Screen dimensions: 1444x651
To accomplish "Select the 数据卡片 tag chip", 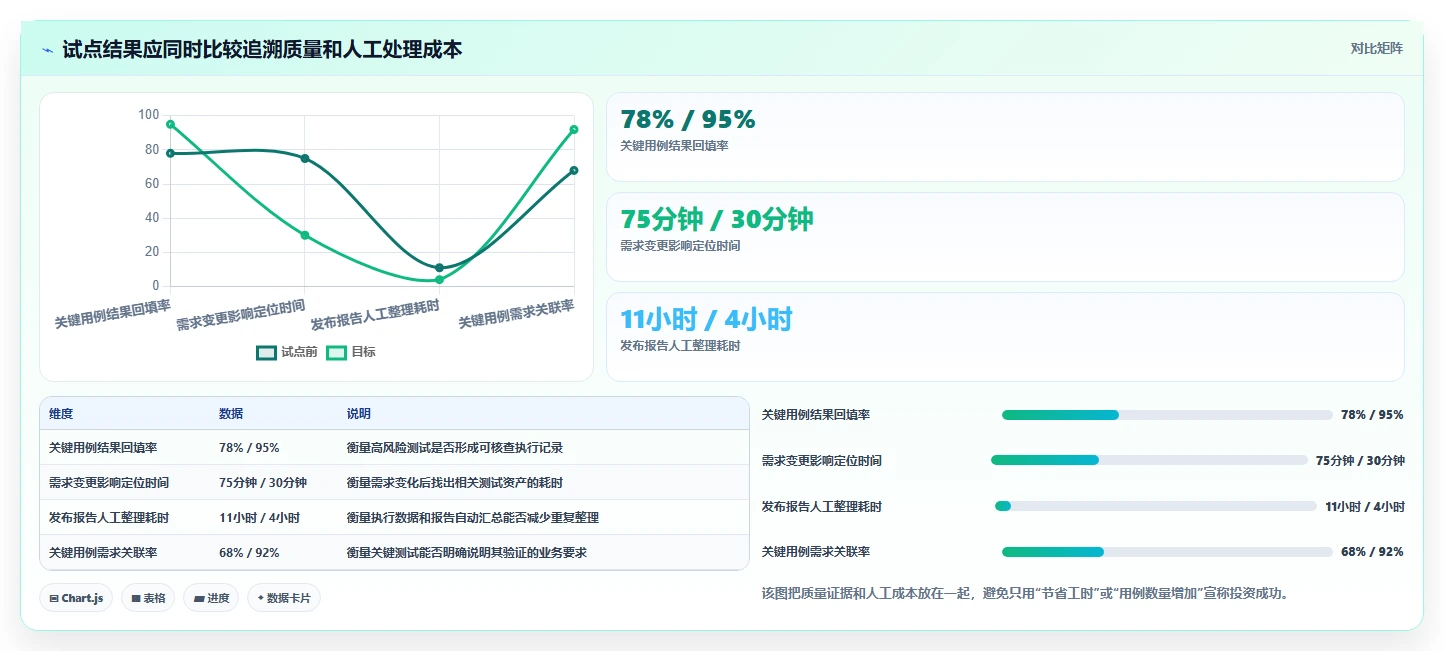I will coord(284,598).
